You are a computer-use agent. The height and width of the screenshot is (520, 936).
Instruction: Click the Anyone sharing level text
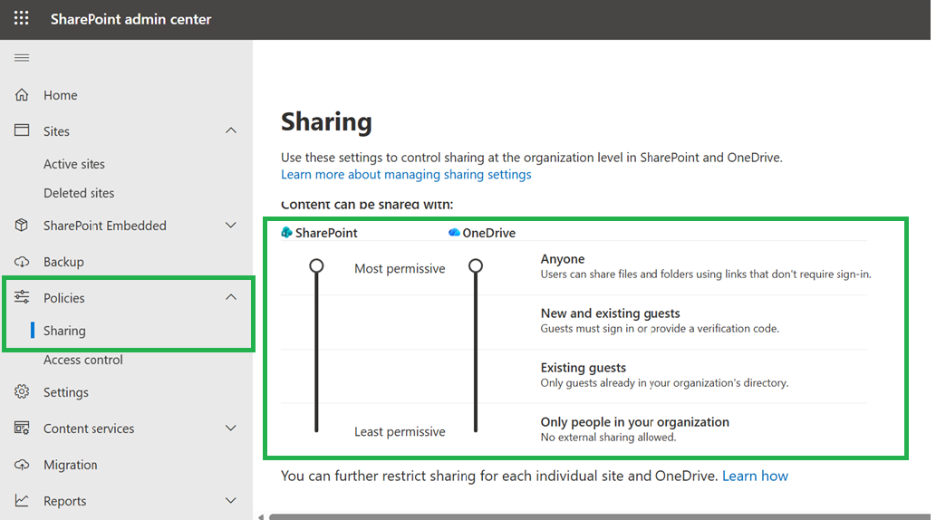[562, 259]
